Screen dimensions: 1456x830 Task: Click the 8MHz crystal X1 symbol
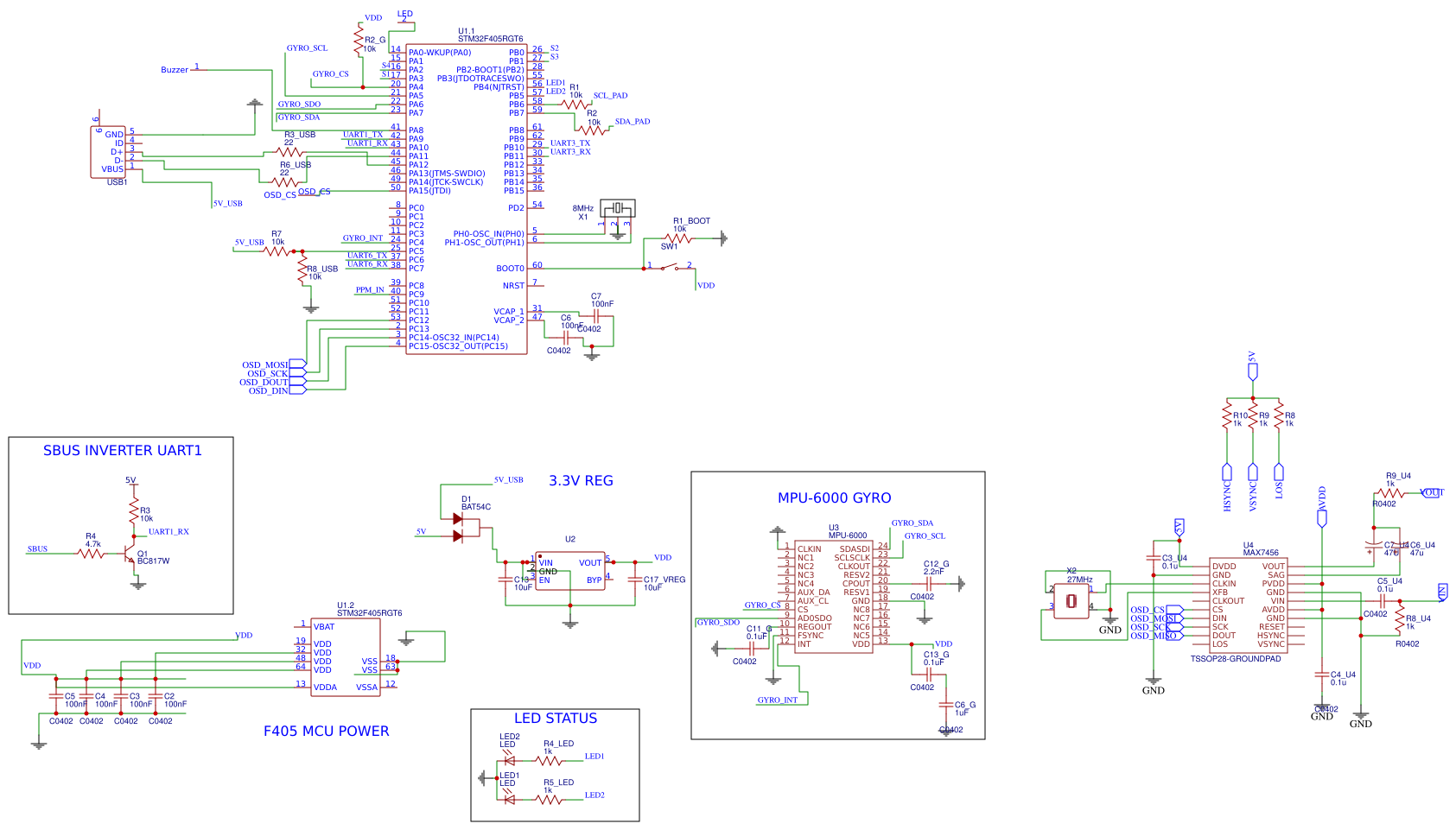[x=616, y=210]
